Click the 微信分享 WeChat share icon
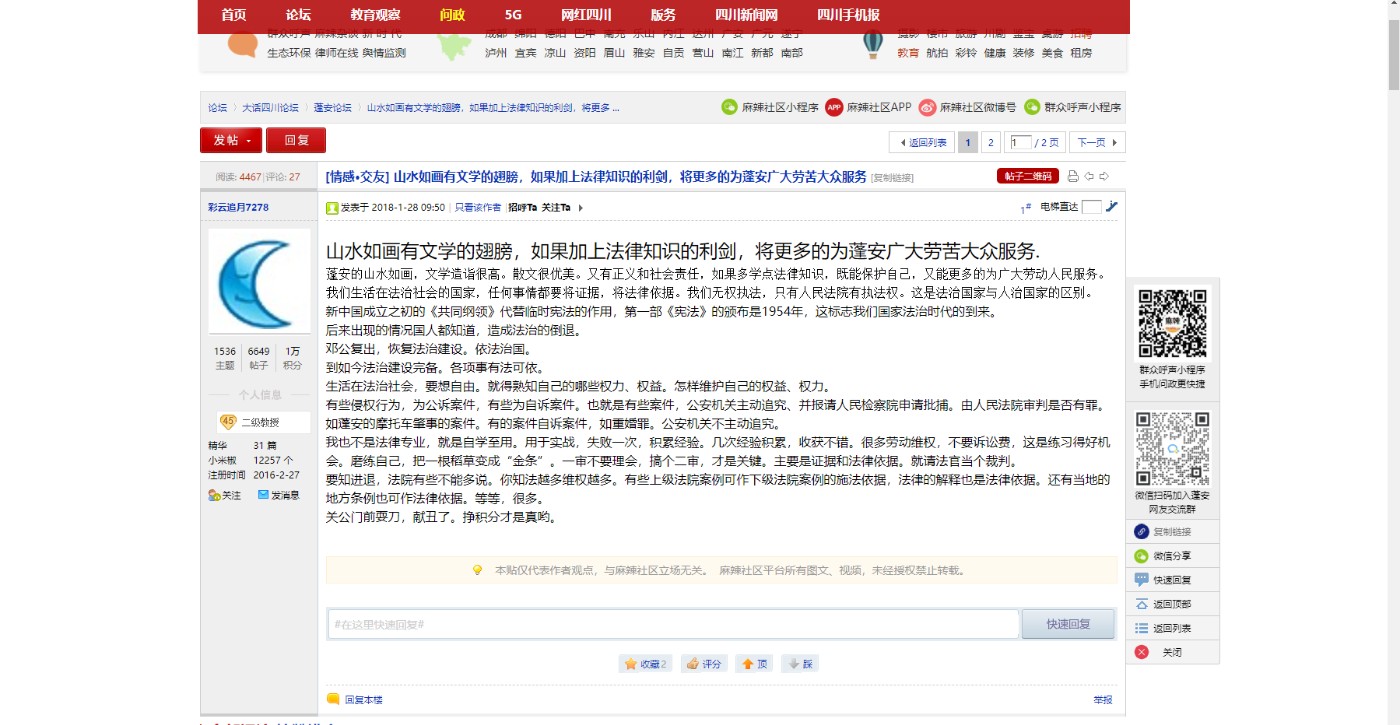1400x725 pixels. click(x=1142, y=556)
